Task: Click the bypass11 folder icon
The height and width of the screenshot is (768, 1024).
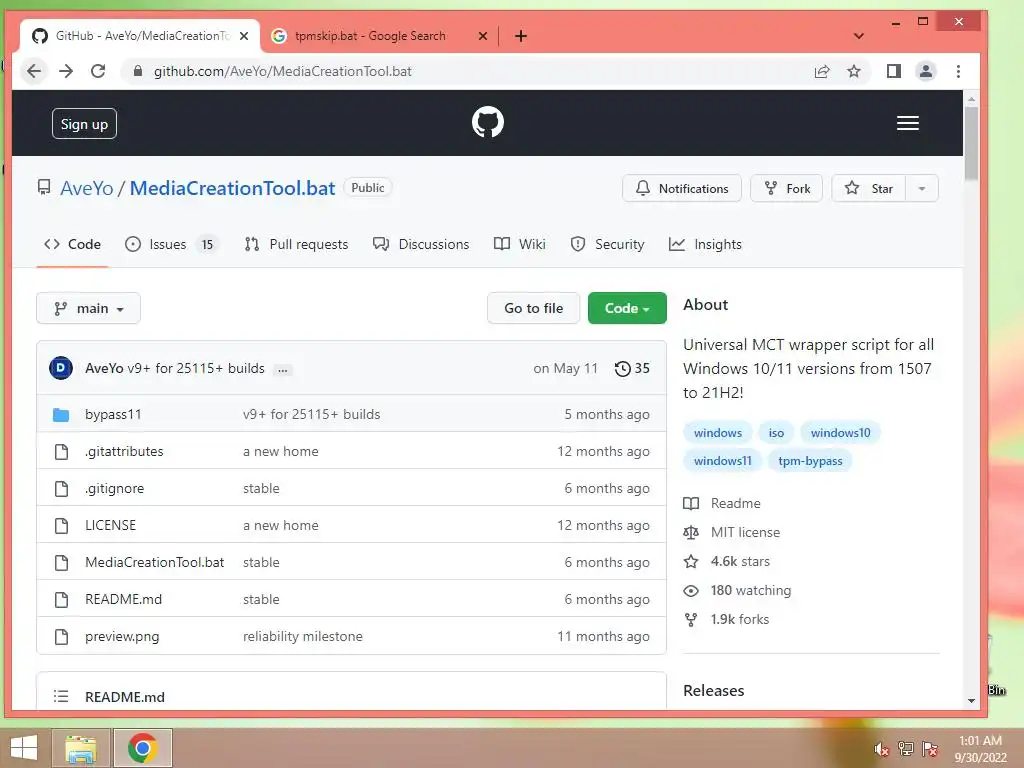Action: (x=61, y=414)
